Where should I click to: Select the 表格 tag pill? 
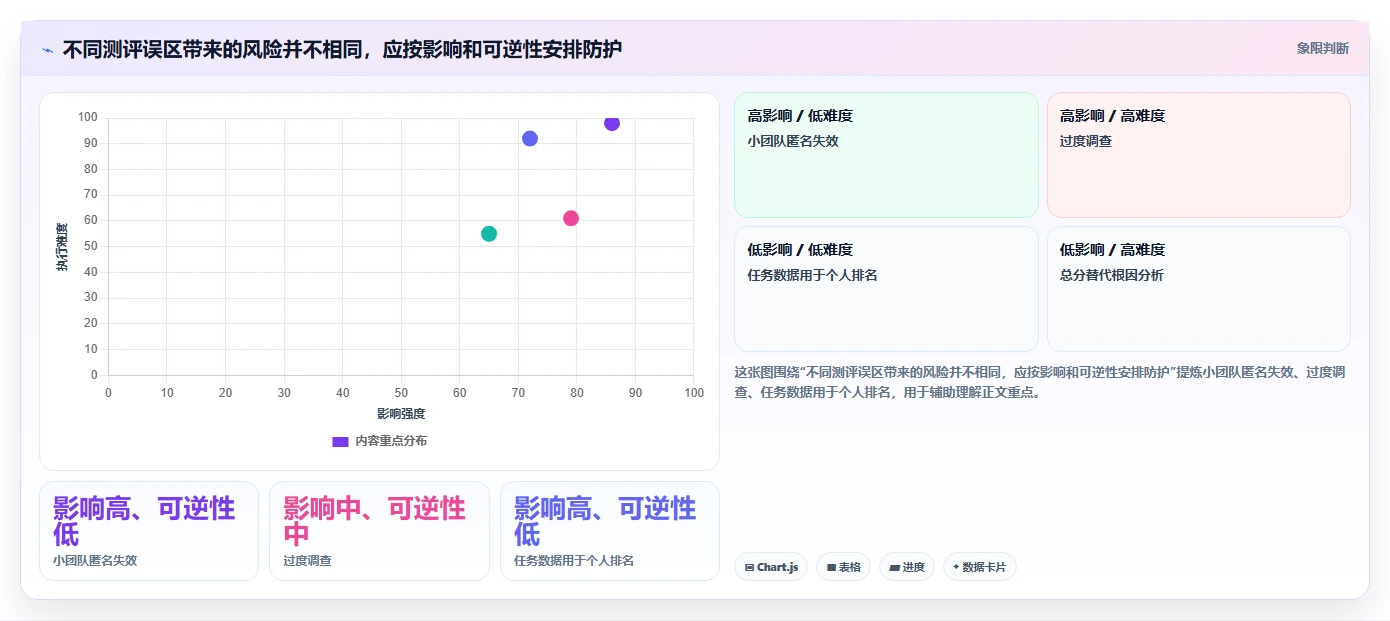pos(844,567)
